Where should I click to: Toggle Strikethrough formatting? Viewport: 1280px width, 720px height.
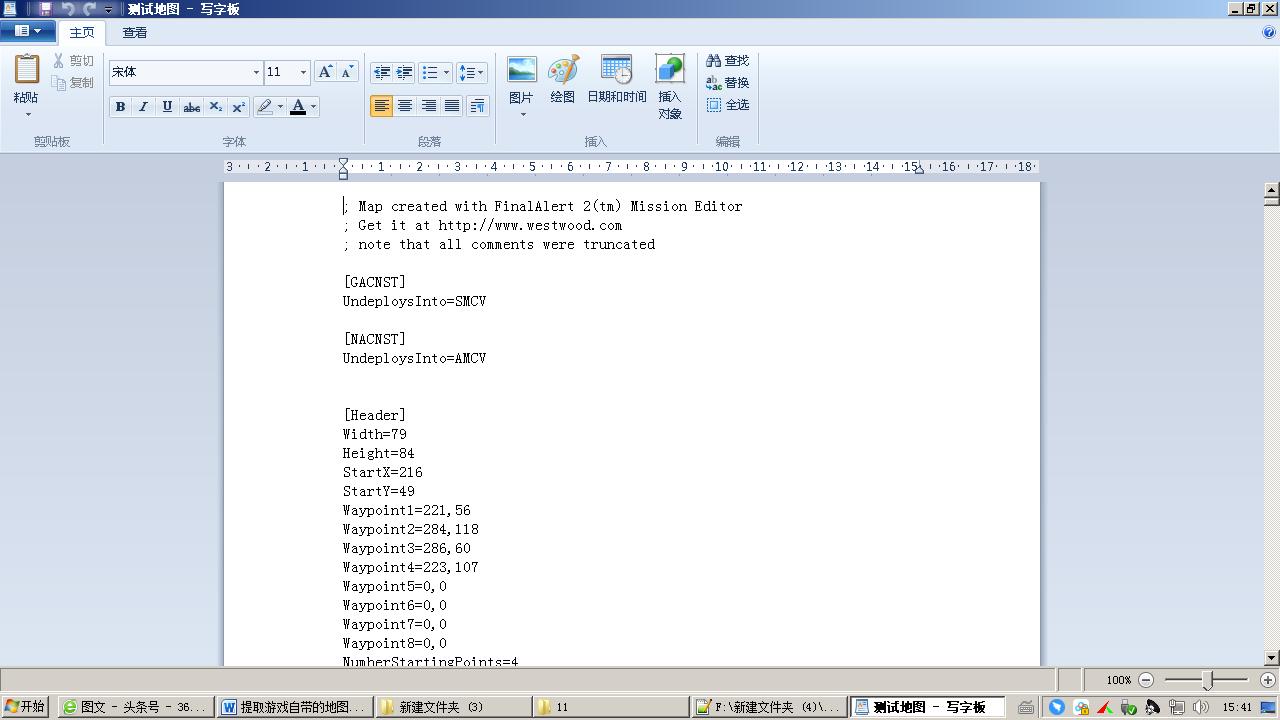pos(191,107)
